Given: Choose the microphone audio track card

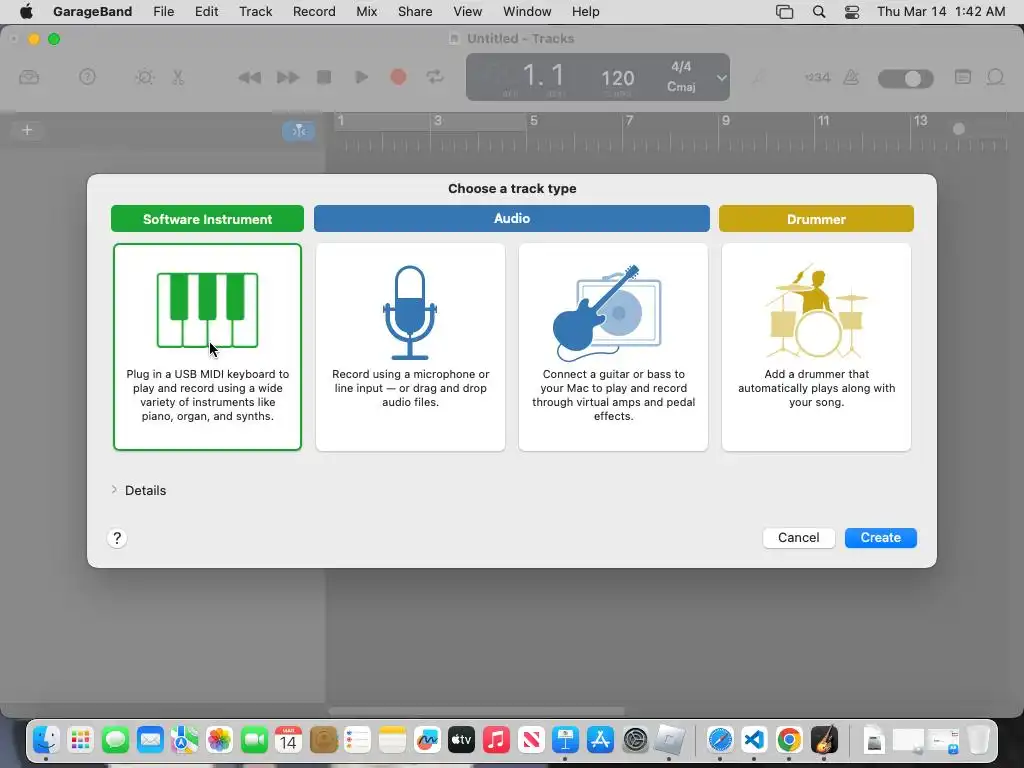Looking at the screenshot, I should (410, 347).
